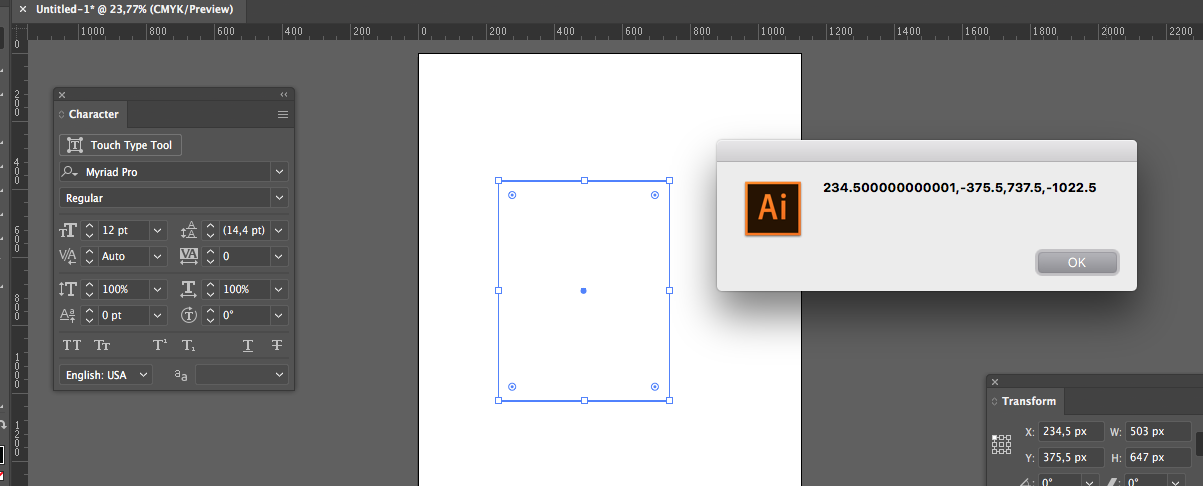Image resolution: width=1203 pixels, height=486 pixels.
Task: Click the vertical scale icon
Action: click(x=68, y=289)
